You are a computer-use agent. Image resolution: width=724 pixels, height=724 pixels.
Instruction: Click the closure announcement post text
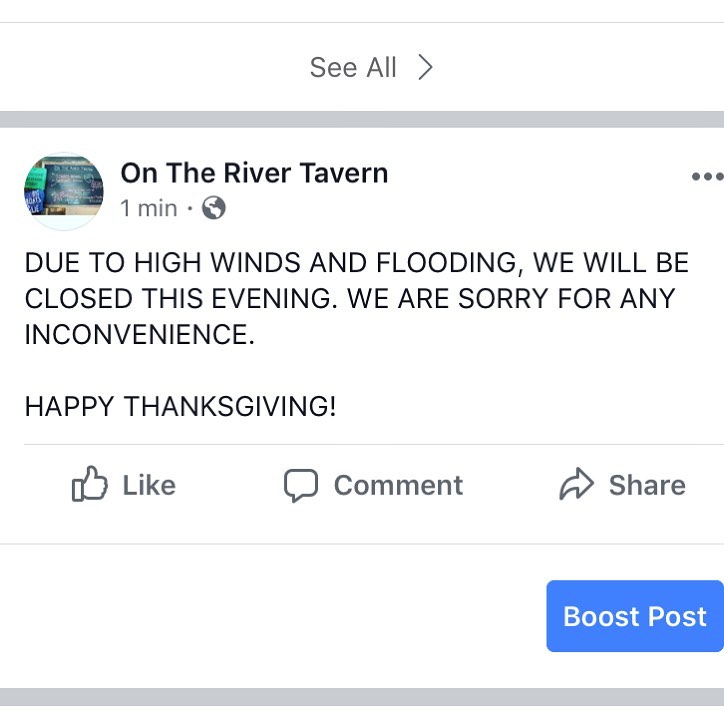[x=357, y=334]
